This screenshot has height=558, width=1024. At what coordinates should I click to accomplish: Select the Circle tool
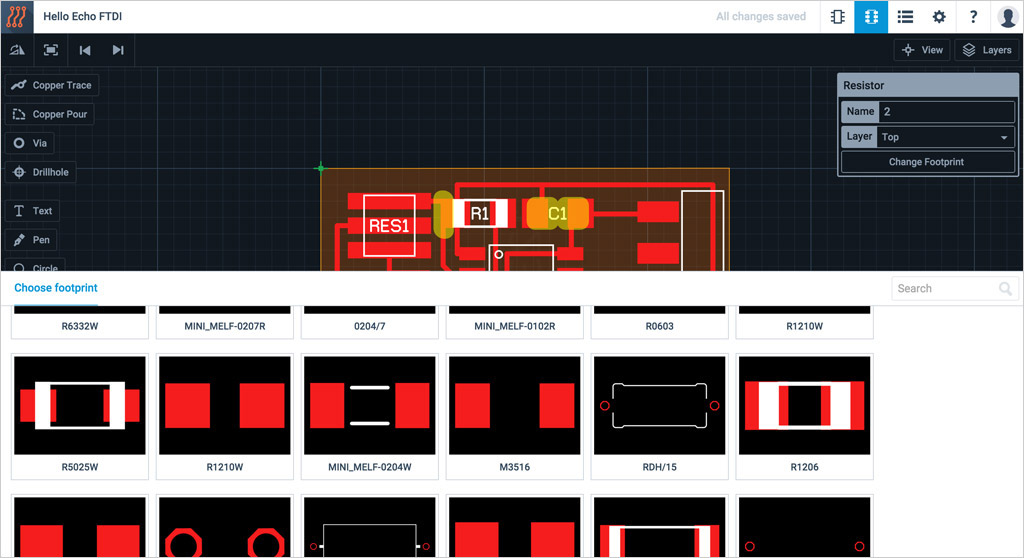click(35, 266)
